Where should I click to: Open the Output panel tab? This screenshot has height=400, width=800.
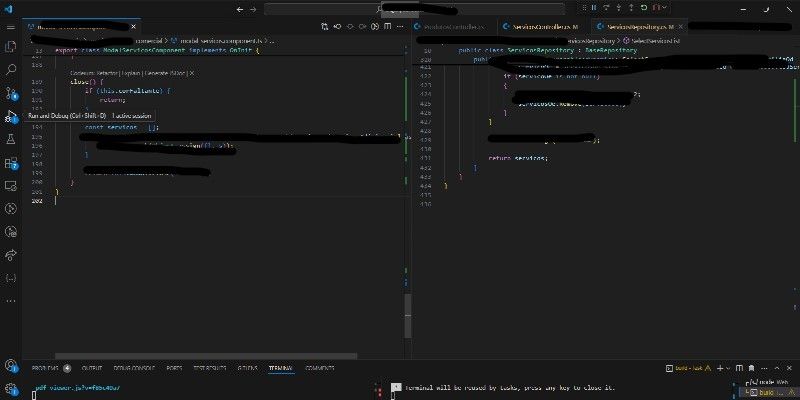pos(92,368)
